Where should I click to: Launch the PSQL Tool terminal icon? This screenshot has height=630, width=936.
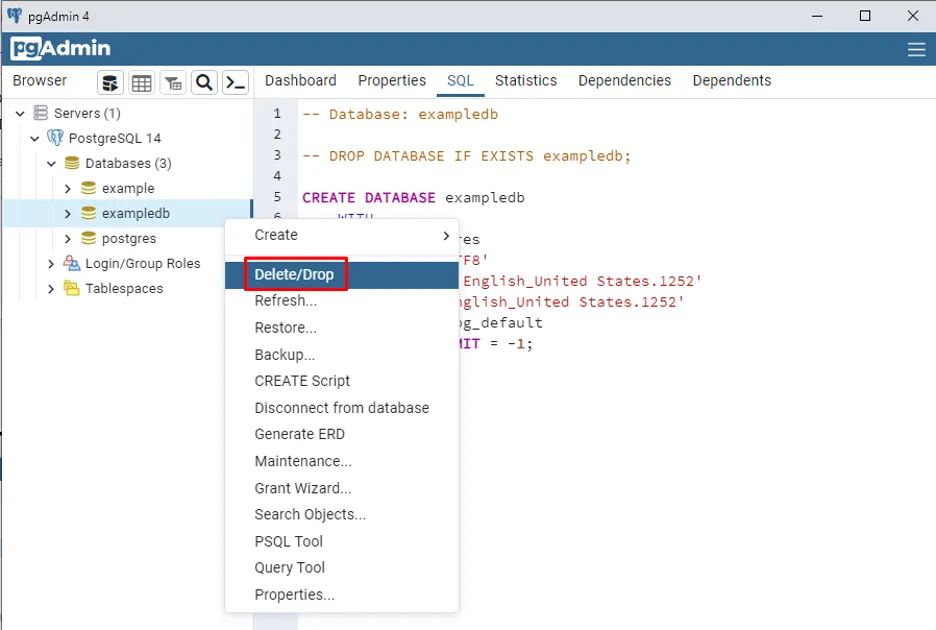pos(235,82)
